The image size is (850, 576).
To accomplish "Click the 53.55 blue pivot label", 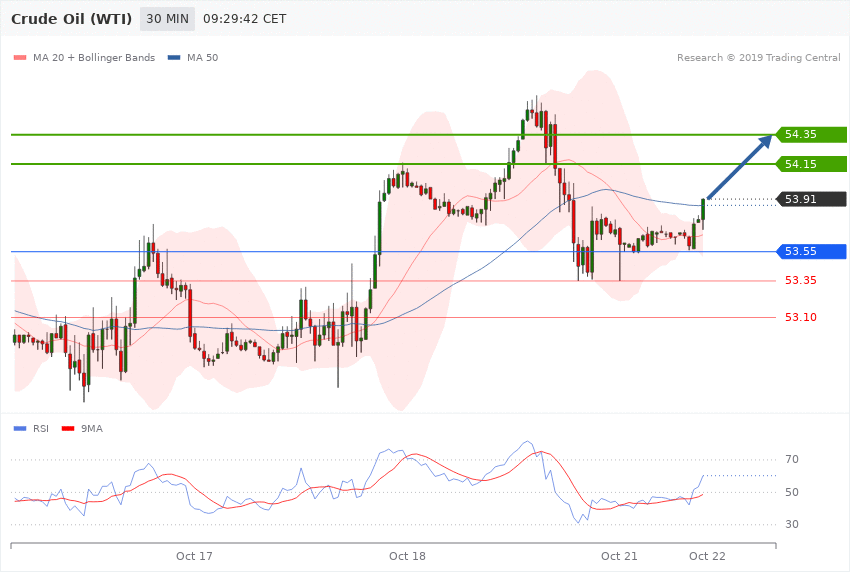I will (x=811, y=251).
